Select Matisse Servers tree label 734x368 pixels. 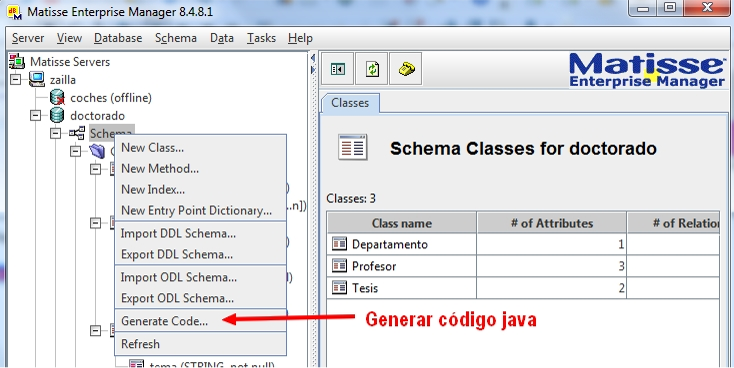click(x=70, y=62)
